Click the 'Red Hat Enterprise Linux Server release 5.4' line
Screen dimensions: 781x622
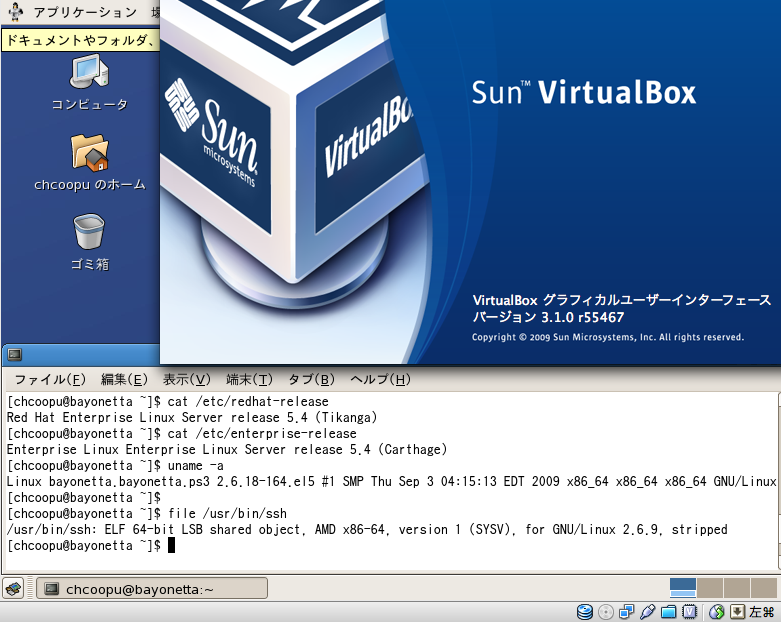click(192, 417)
